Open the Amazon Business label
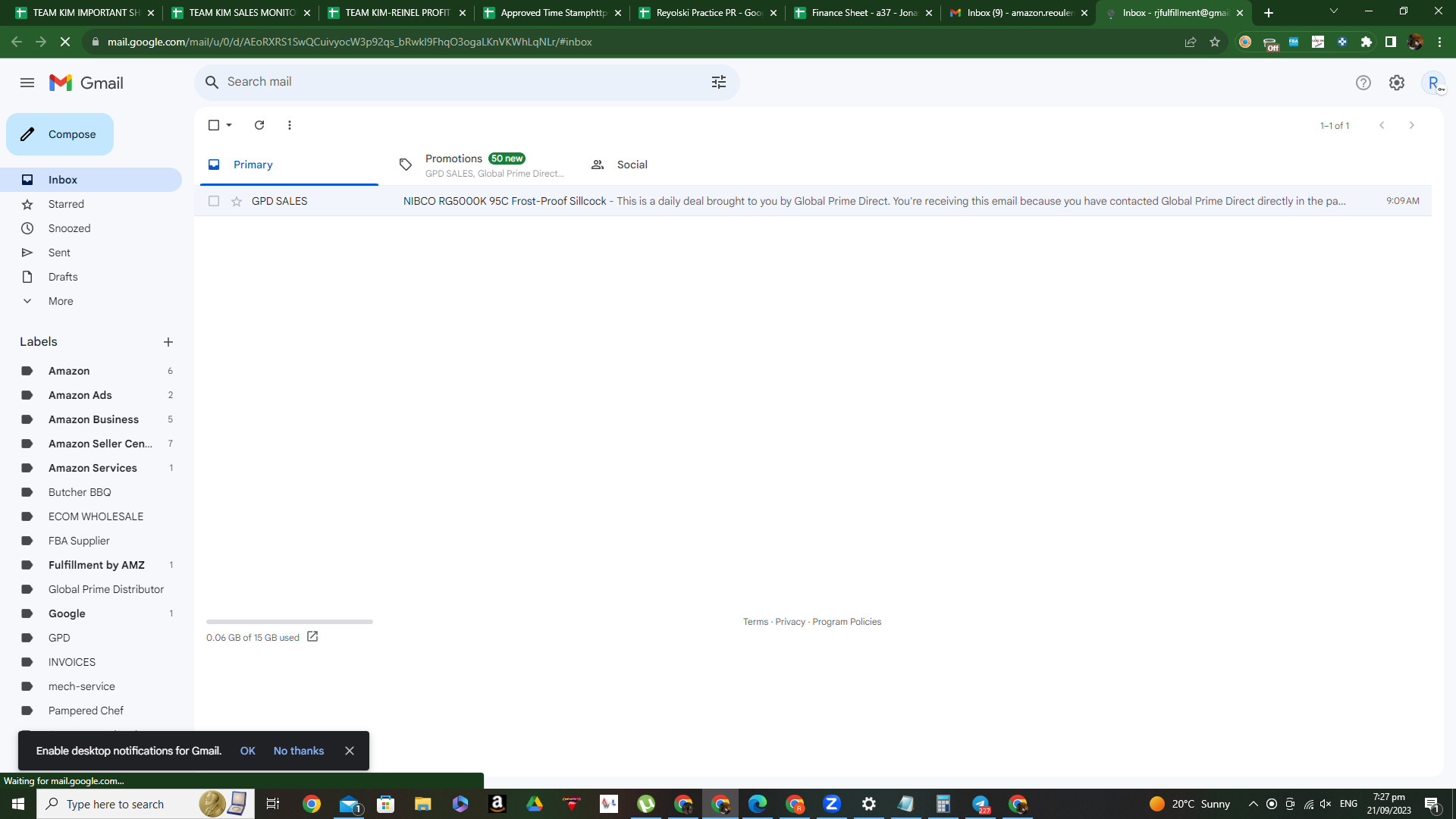Viewport: 1456px width, 819px height. point(93,419)
